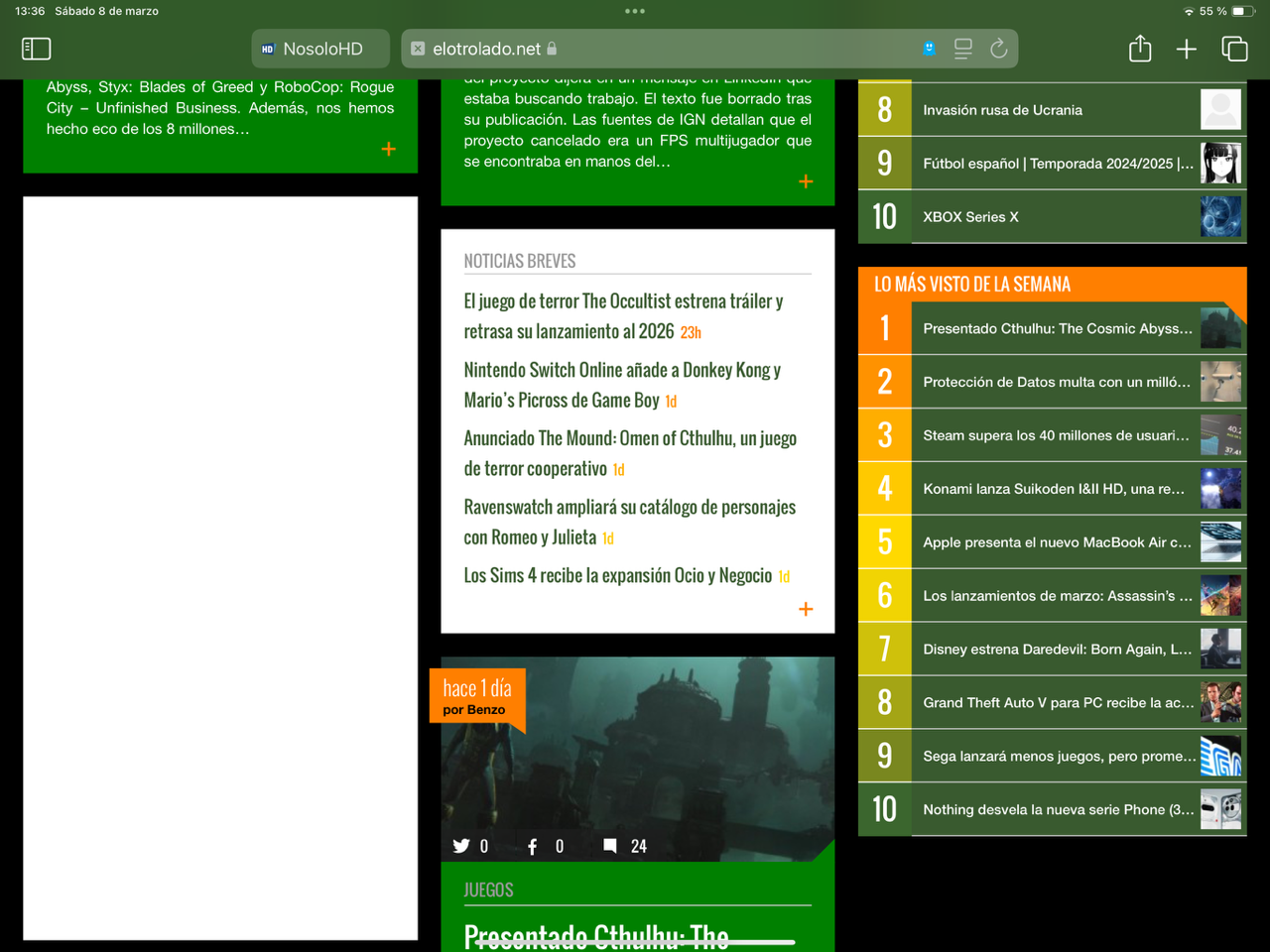
Task: Click the time 13:36 in status bar
Action: [30, 11]
